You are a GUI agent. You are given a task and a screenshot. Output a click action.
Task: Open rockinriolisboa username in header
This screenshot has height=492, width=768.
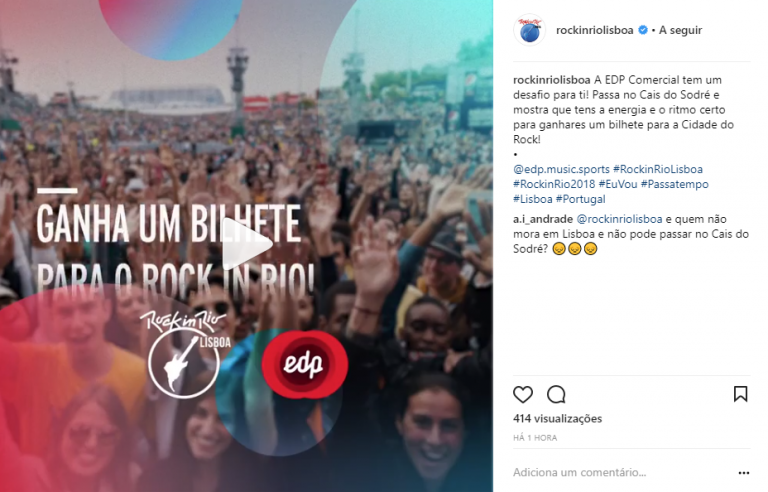coord(595,30)
